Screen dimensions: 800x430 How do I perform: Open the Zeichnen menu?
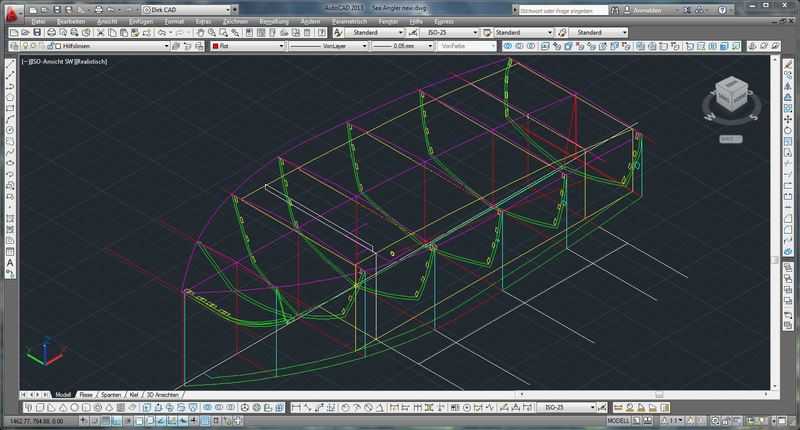coord(235,21)
